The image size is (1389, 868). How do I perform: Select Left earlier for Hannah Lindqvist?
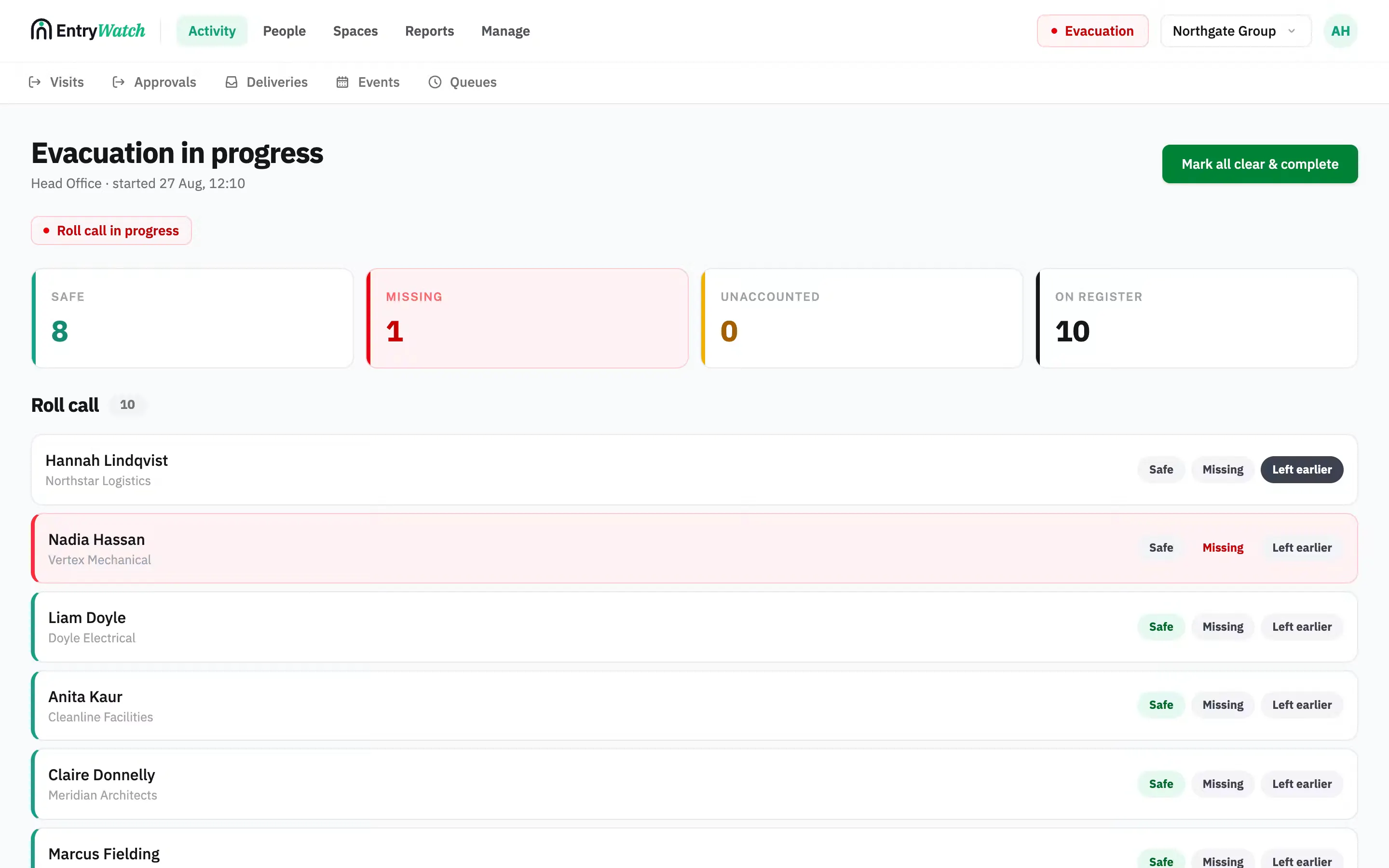(1302, 470)
